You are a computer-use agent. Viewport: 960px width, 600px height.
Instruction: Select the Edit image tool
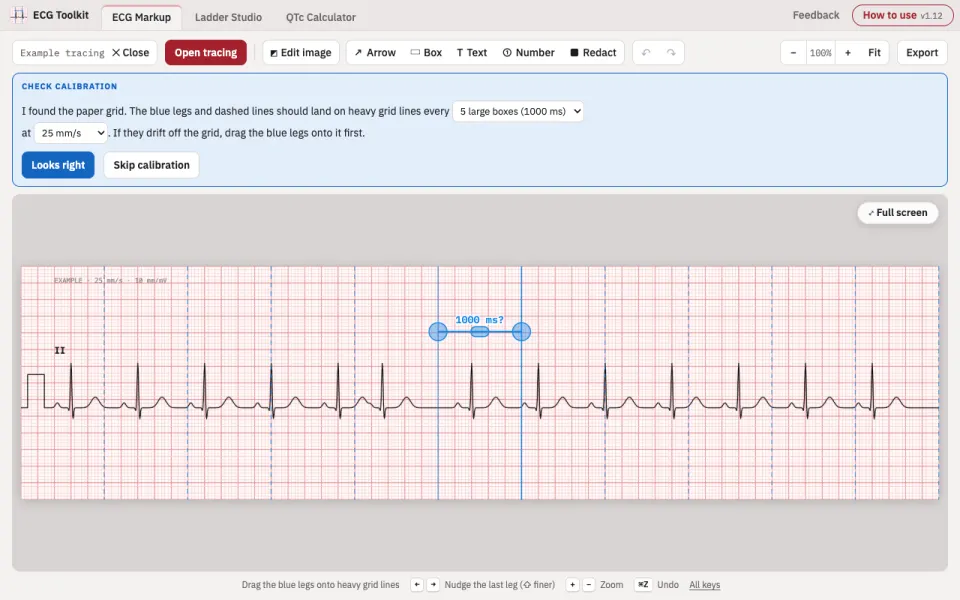click(x=301, y=53)
